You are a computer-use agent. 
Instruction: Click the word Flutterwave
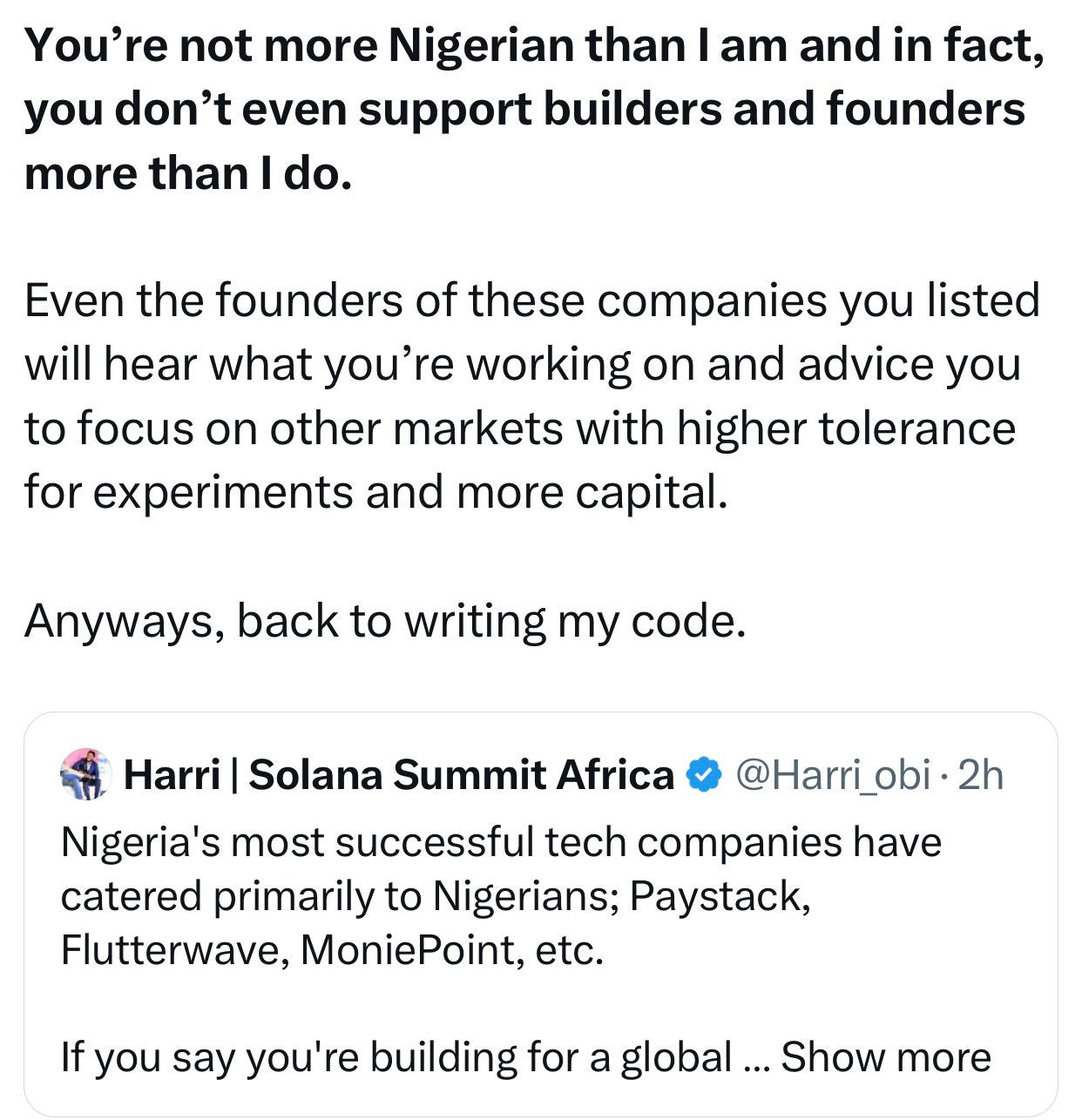[172, 949]
